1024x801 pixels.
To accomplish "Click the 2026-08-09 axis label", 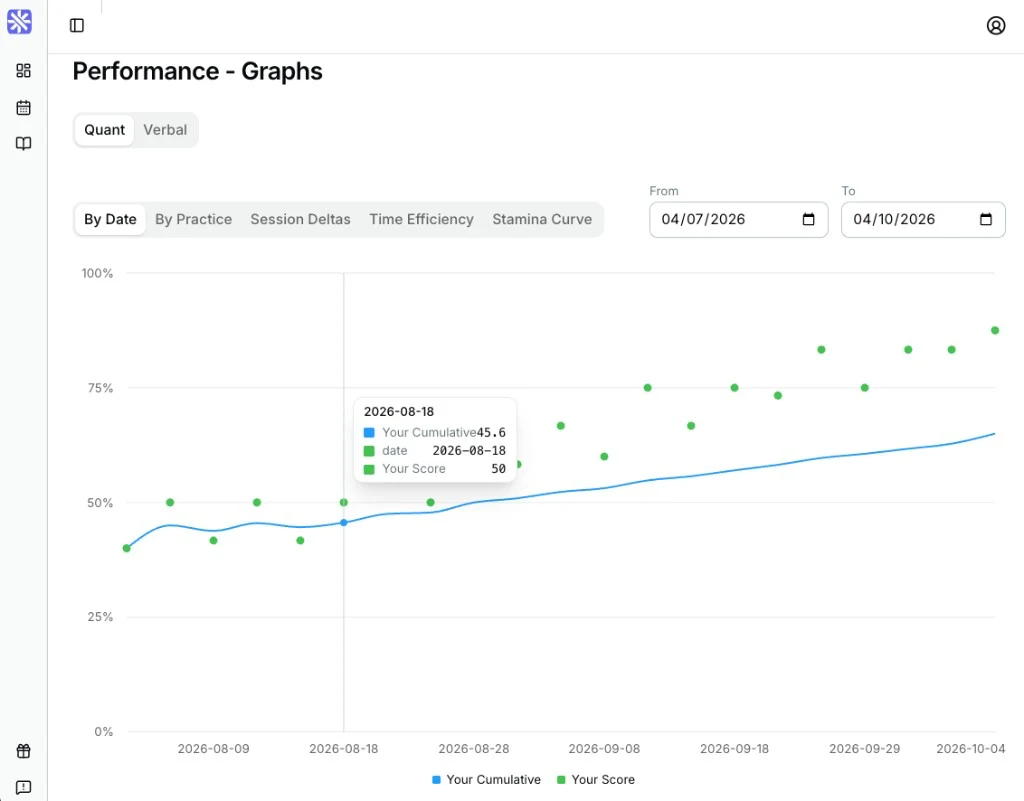I will coord(214,749).
